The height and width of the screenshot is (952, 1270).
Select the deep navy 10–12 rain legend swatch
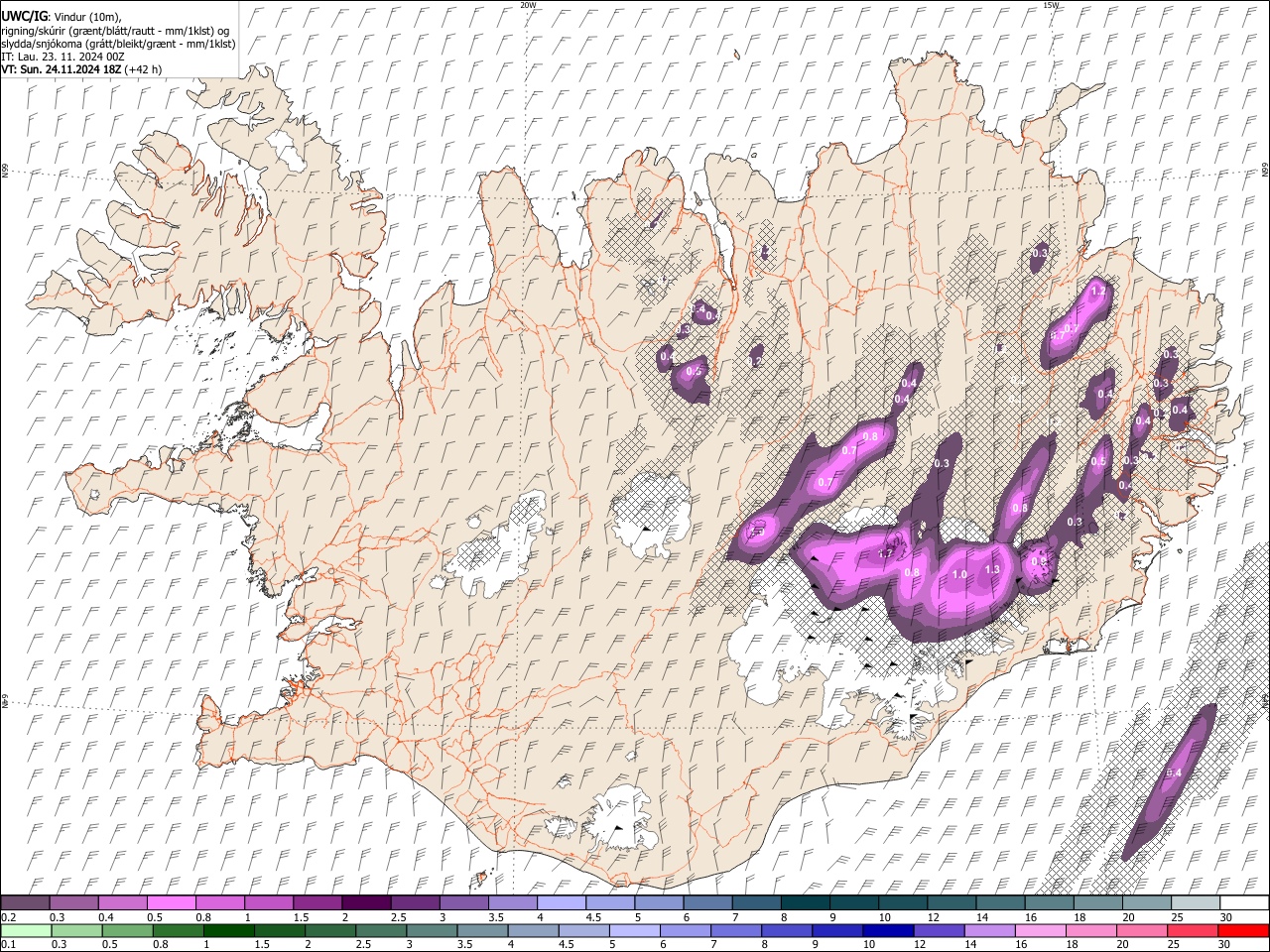tap(888, 930)
